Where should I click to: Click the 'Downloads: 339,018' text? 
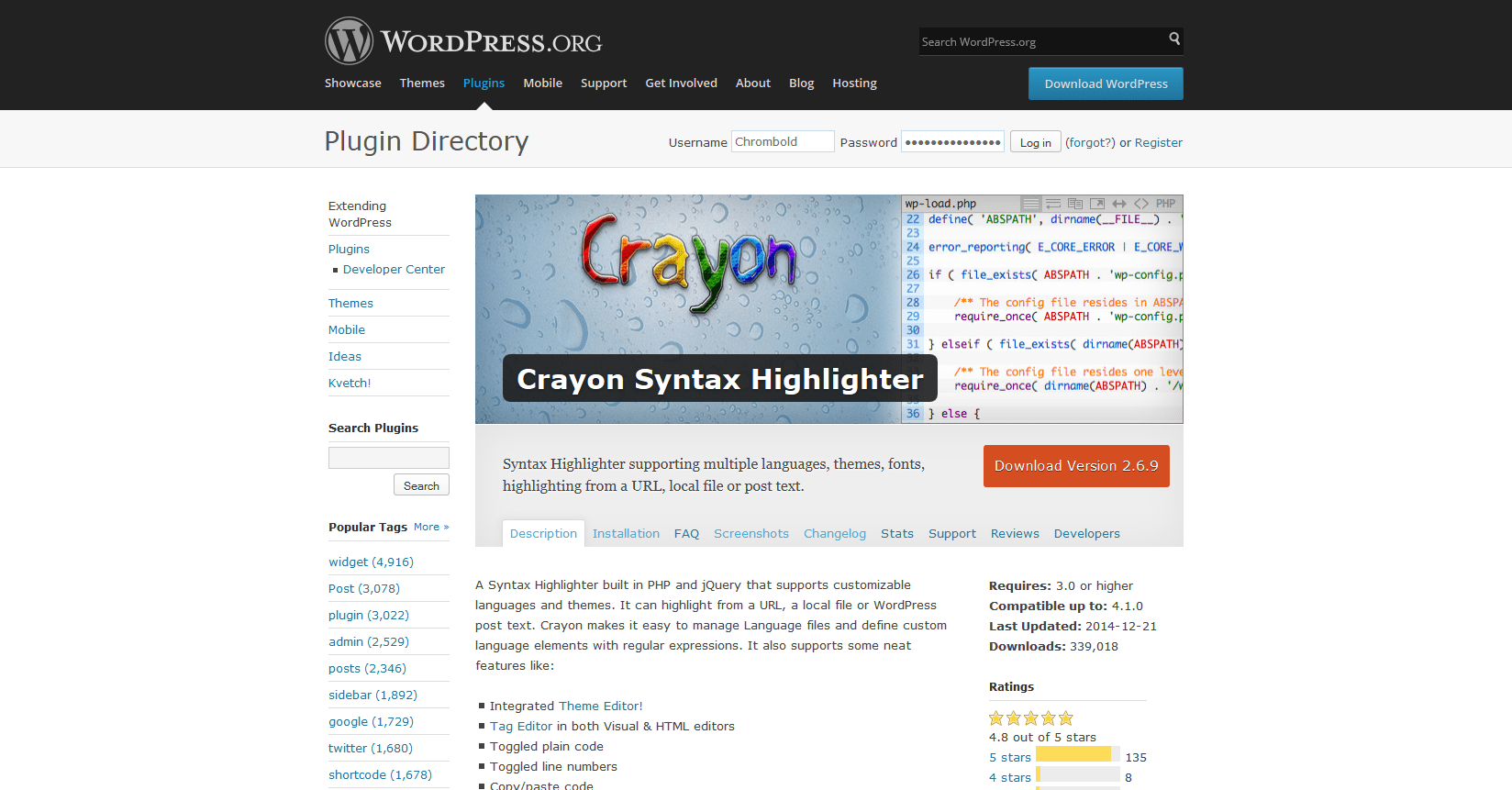coord(1053,647)
